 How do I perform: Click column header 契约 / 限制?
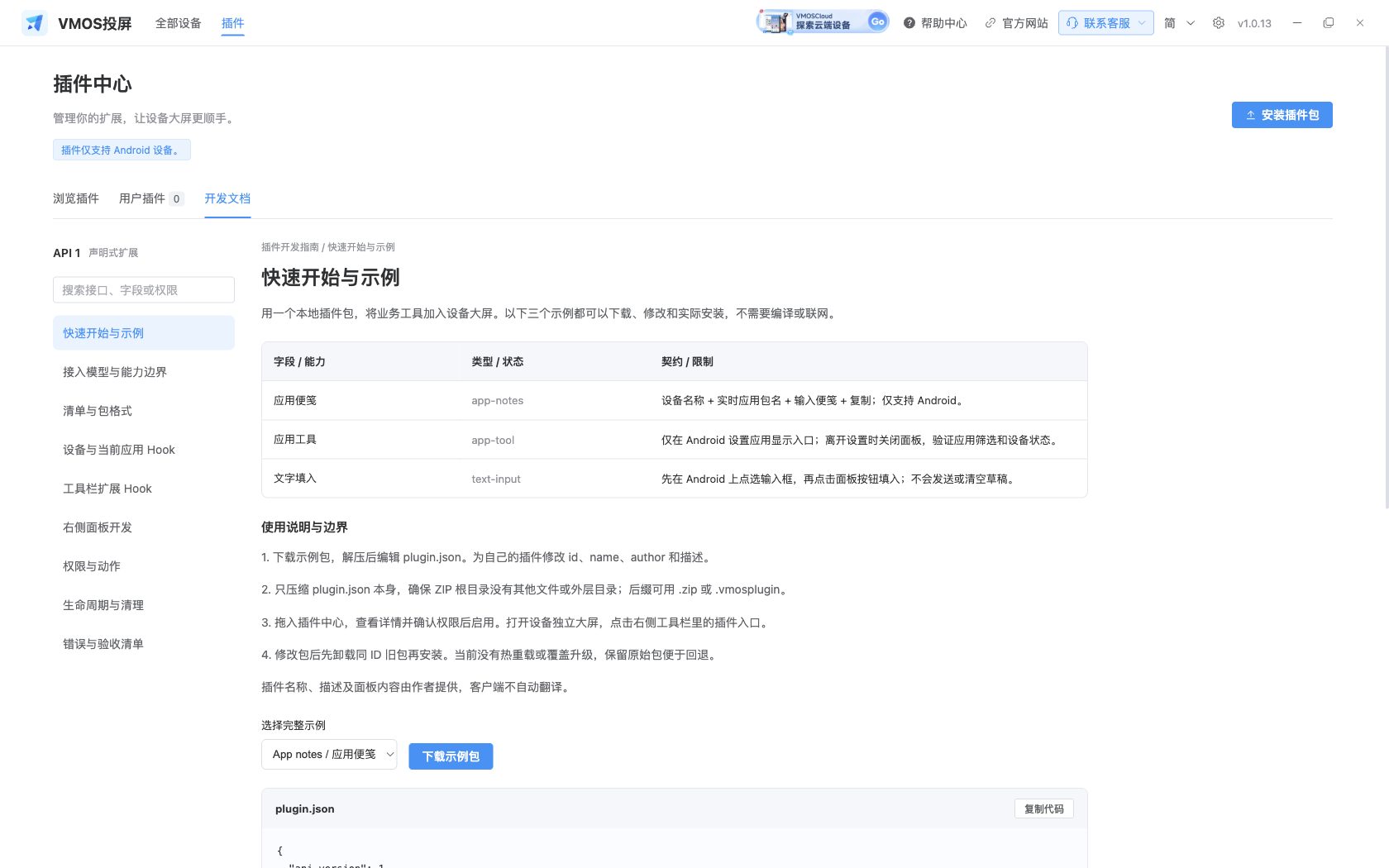[x=687, y=362]
